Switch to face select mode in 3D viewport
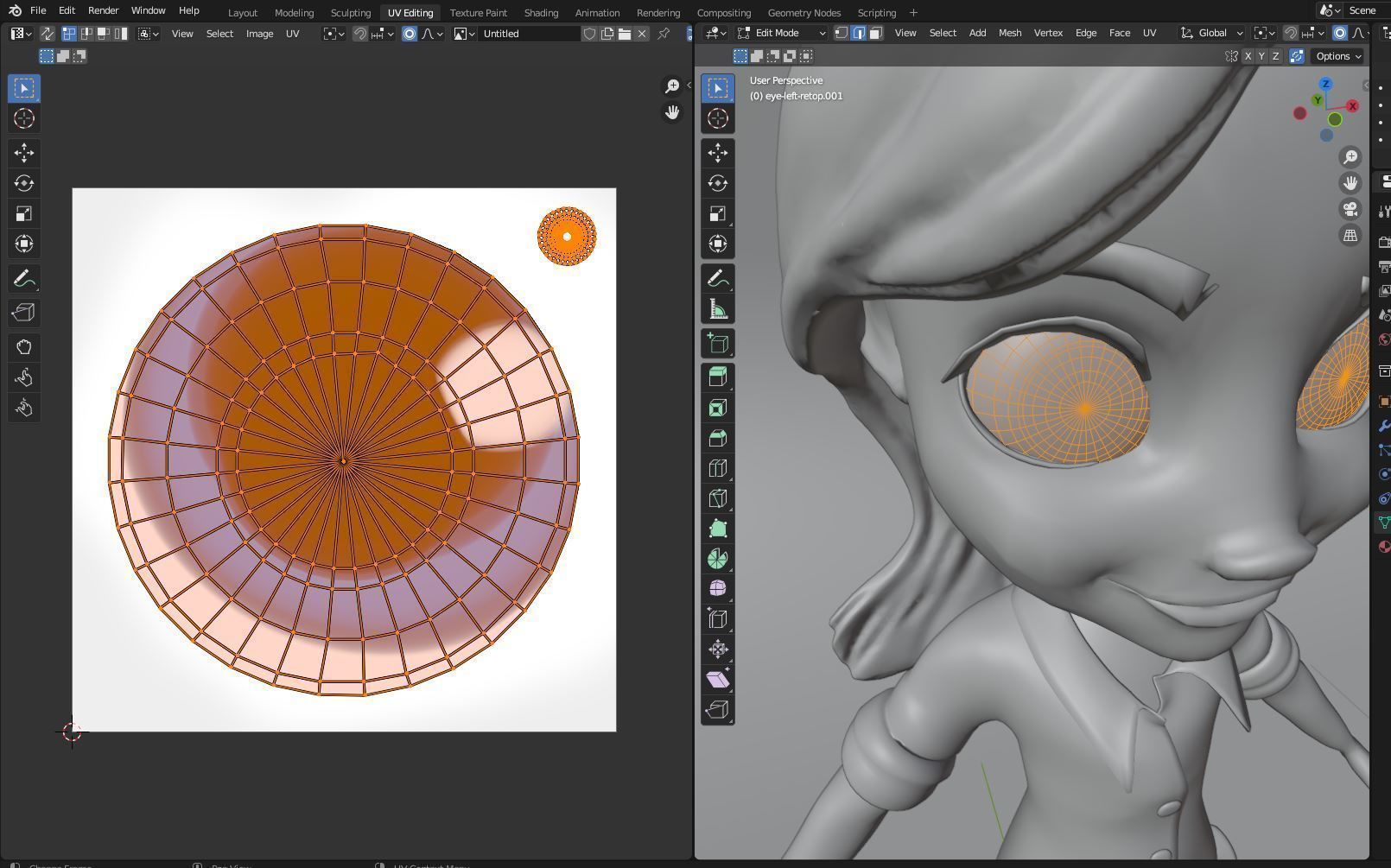Screen dimensions: 1391x868 tap(876, 33)
